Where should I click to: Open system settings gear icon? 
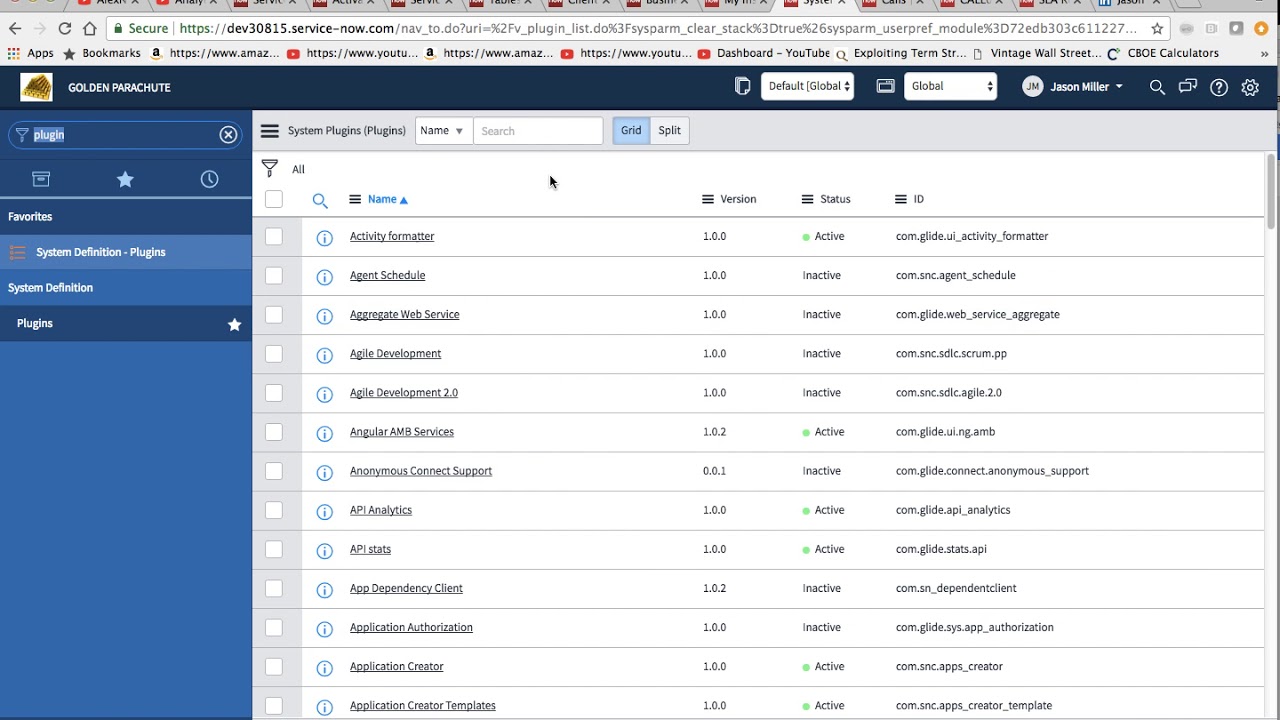(x=1250, y=87)
